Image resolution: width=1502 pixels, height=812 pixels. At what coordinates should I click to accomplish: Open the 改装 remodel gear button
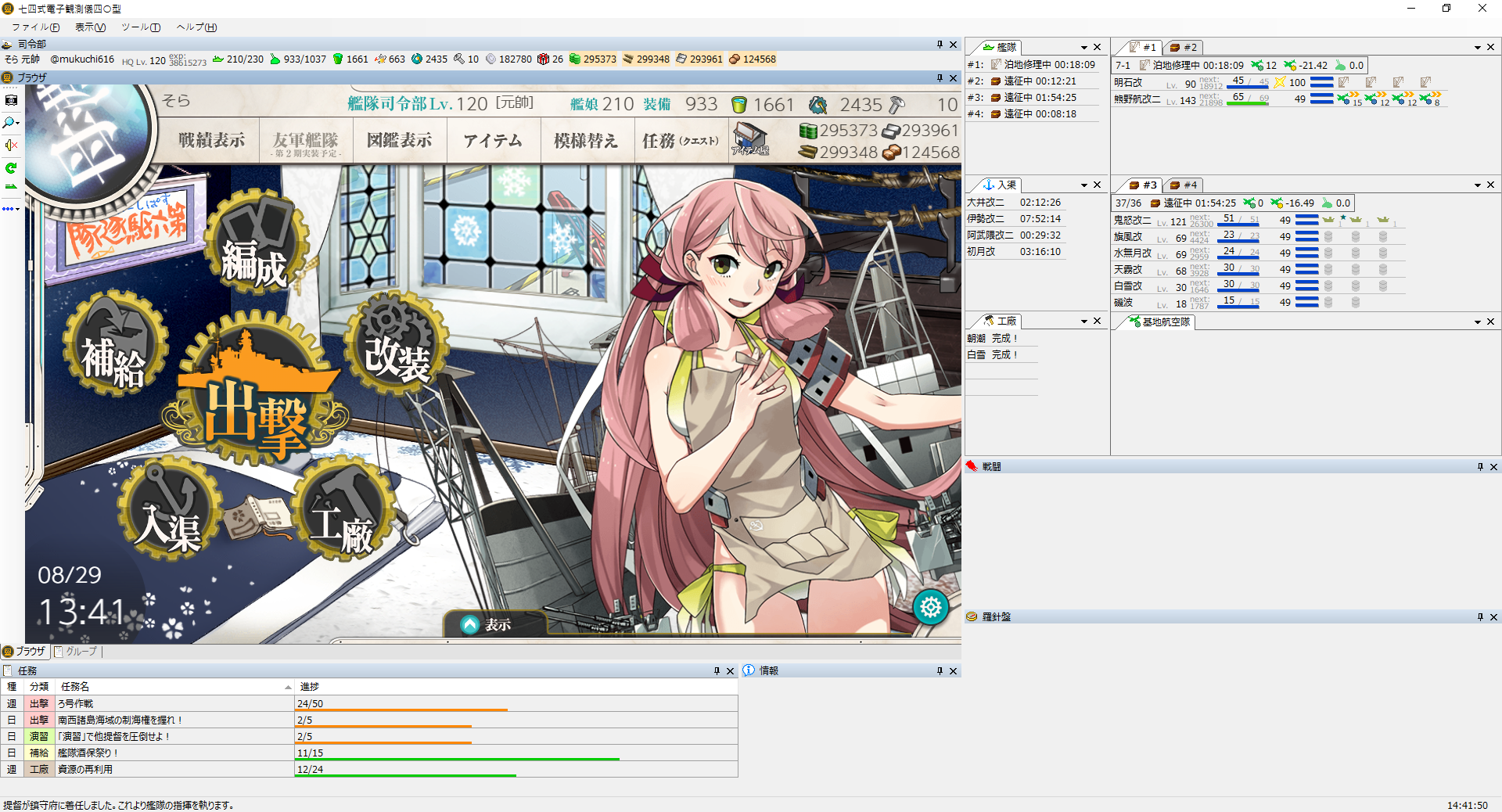pos(397,344)
